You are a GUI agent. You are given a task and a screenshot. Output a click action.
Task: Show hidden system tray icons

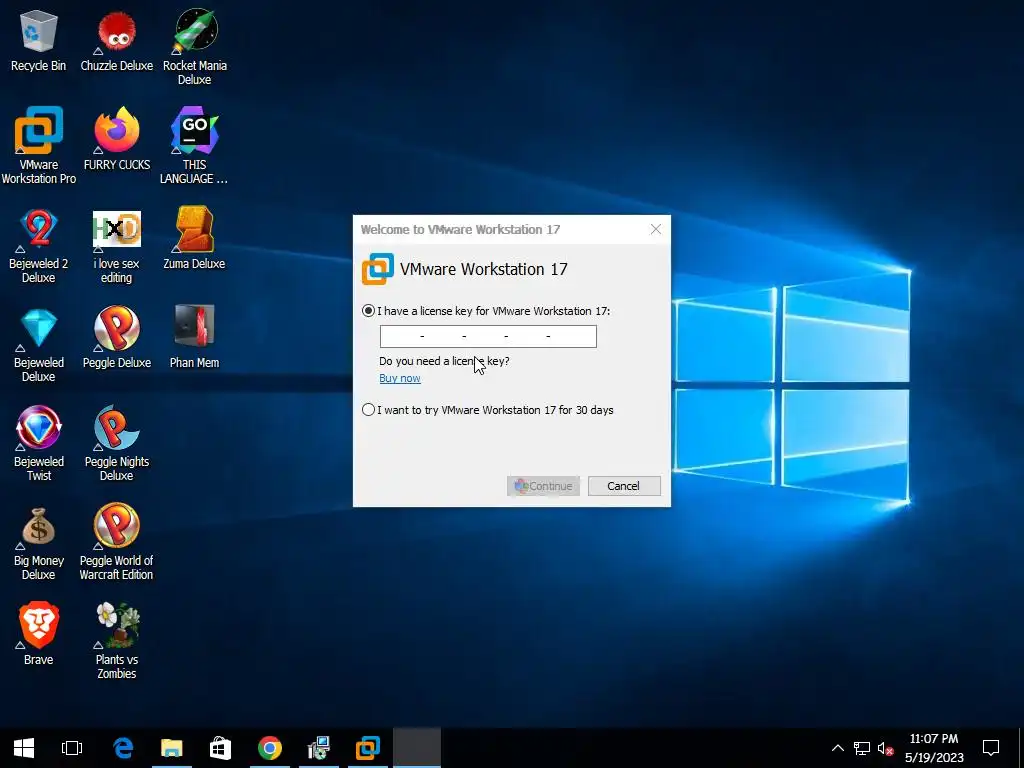[x=838, y=748]
